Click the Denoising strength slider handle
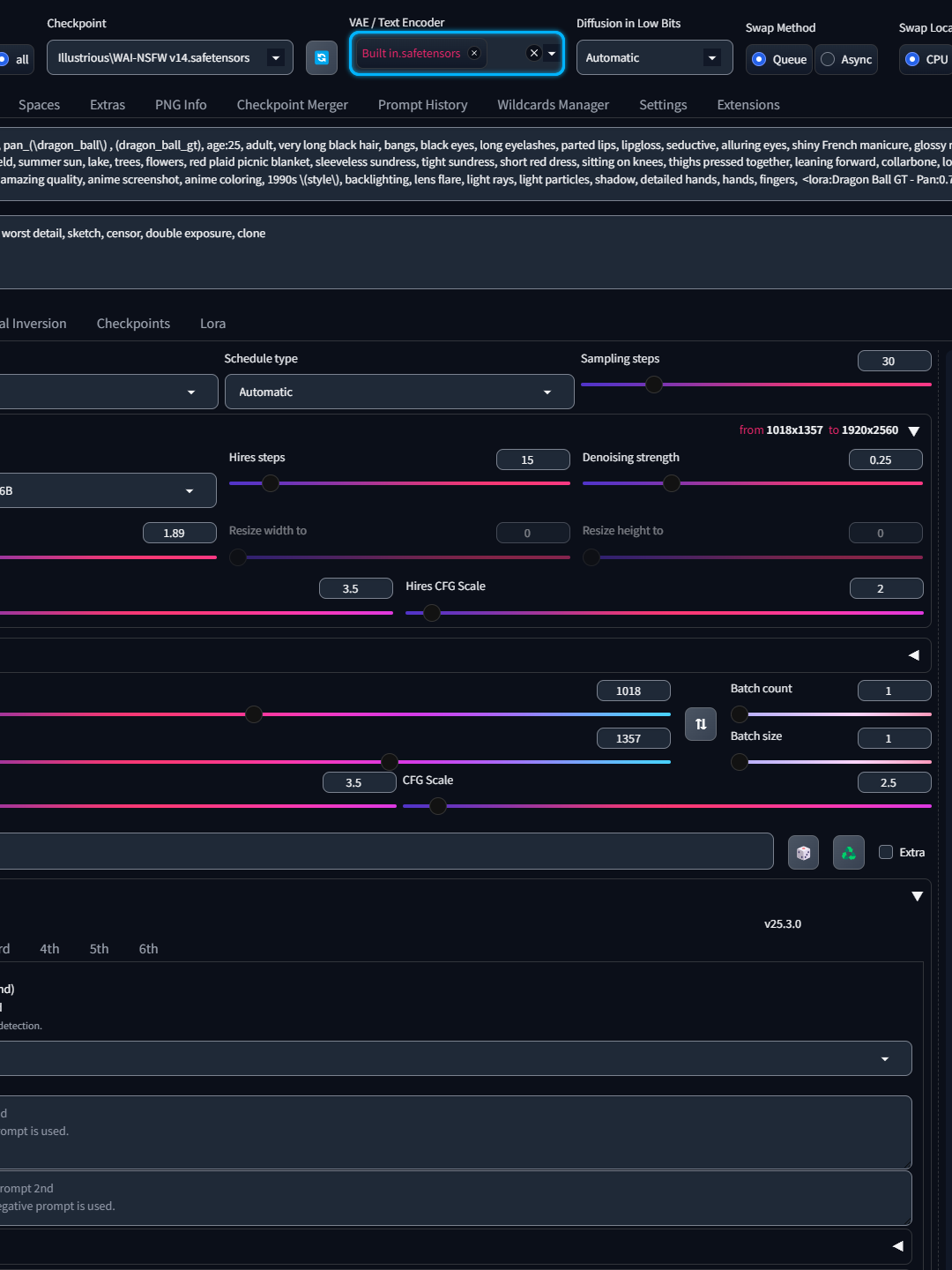952x1270 pixels. tap(672, 483)
